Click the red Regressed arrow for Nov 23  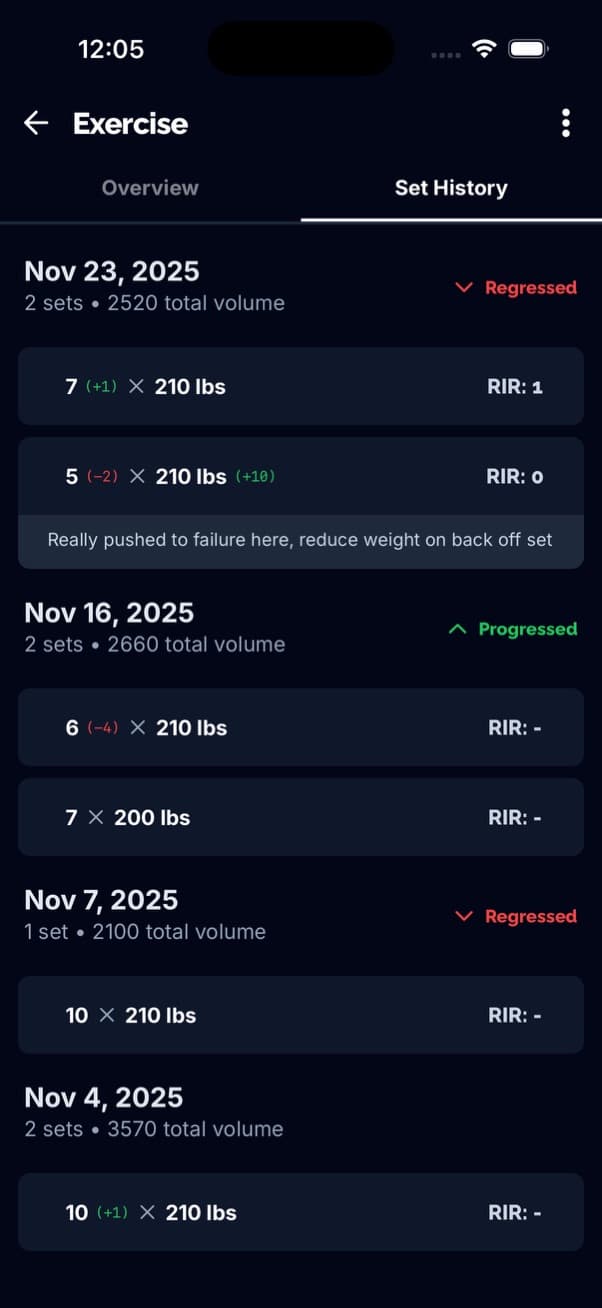[x=463, y=287]
